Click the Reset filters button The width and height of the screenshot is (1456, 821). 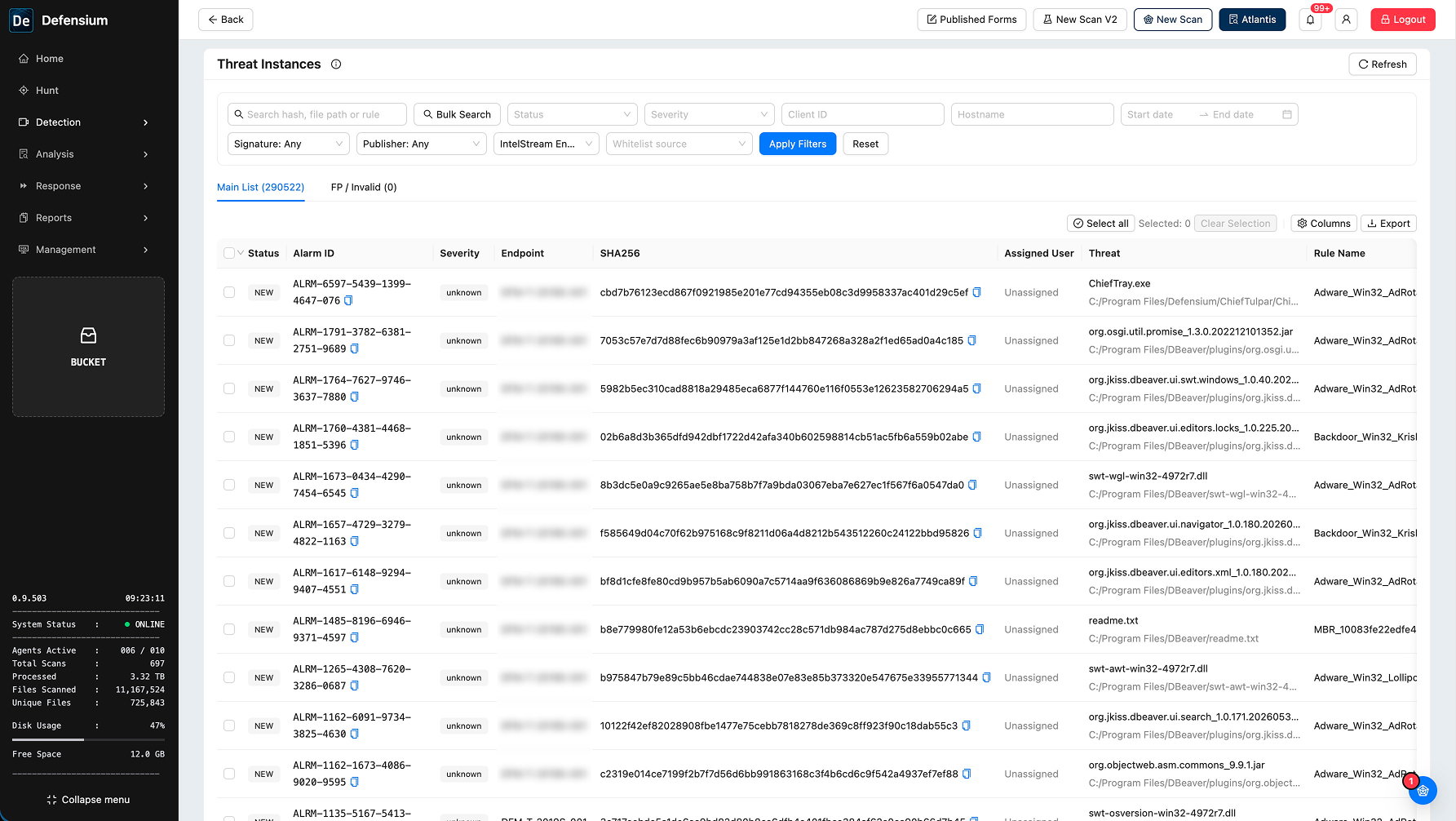coord(865,144)
